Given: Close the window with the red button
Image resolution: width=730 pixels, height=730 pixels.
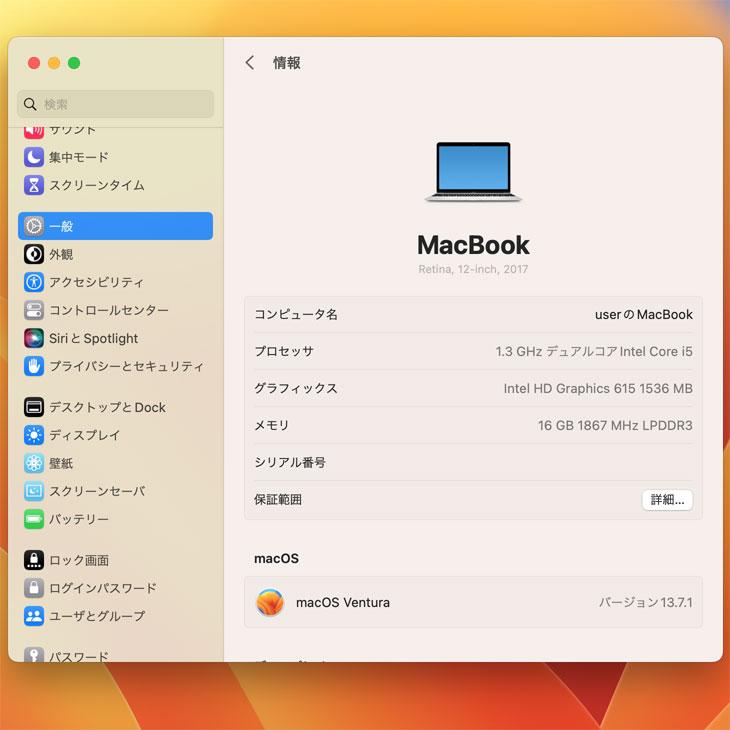Looking at the screenshot, I should click(x=34, y=63).
